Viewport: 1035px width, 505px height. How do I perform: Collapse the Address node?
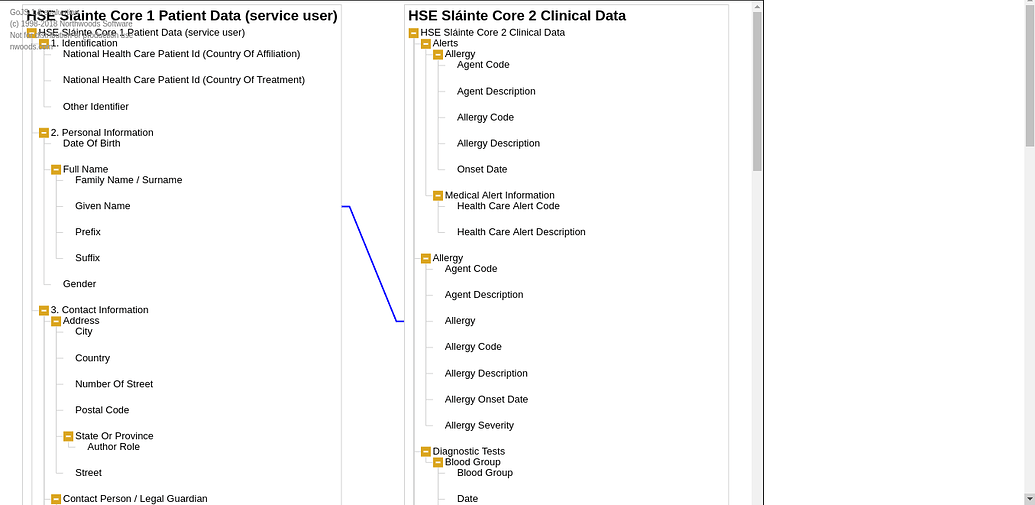56,321
